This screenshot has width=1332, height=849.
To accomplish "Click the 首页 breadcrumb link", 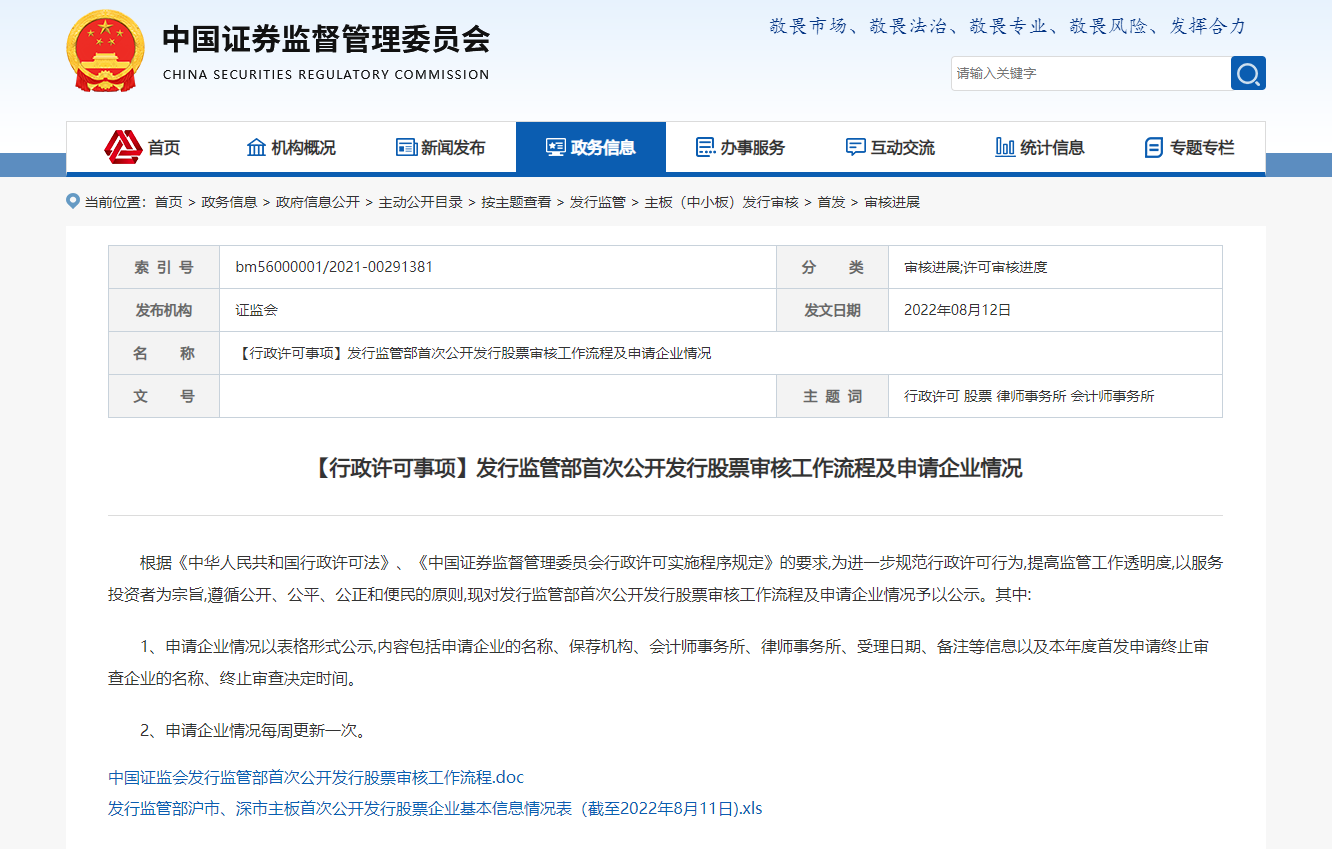I will click(x=168, y=202).
